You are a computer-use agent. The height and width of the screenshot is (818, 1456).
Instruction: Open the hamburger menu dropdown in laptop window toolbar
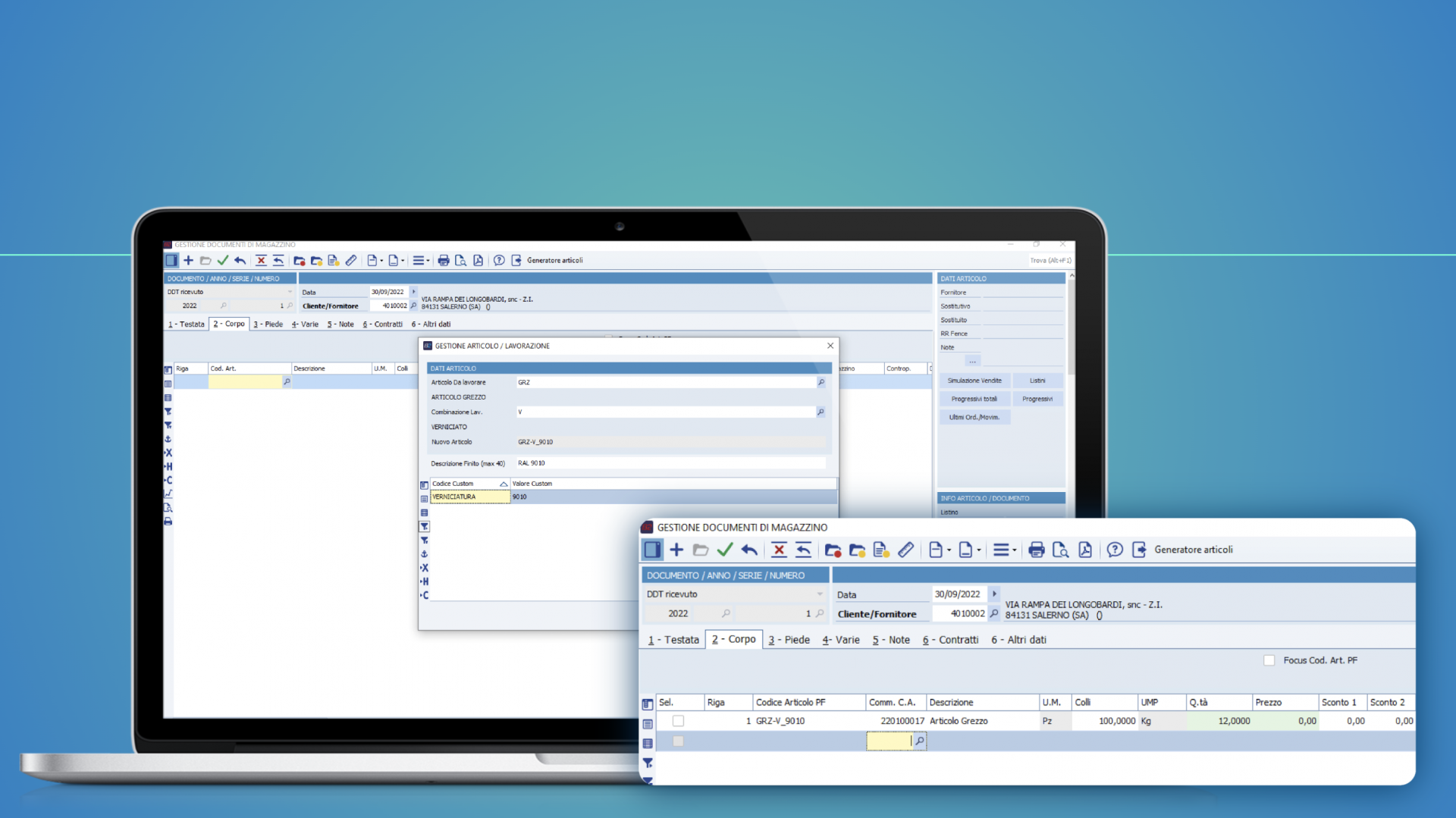[421, 260]
